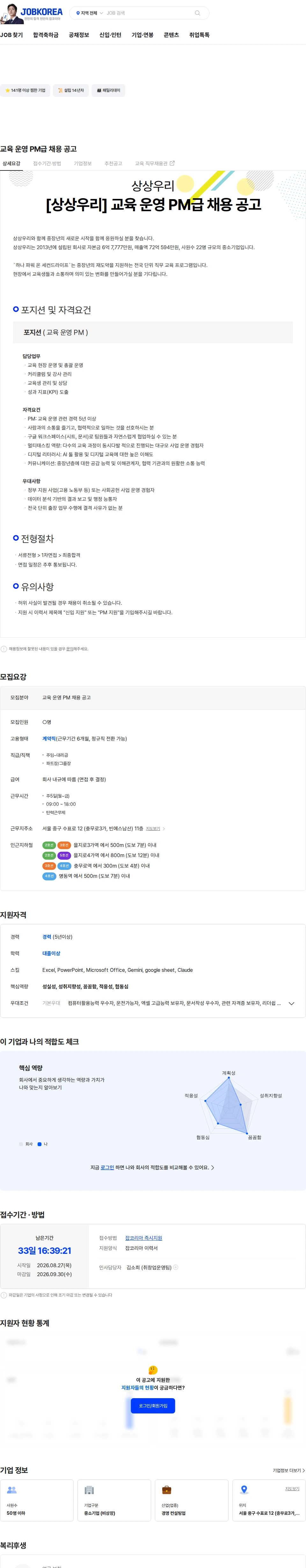Click the JOB 검색 search field

pos(149,13)
